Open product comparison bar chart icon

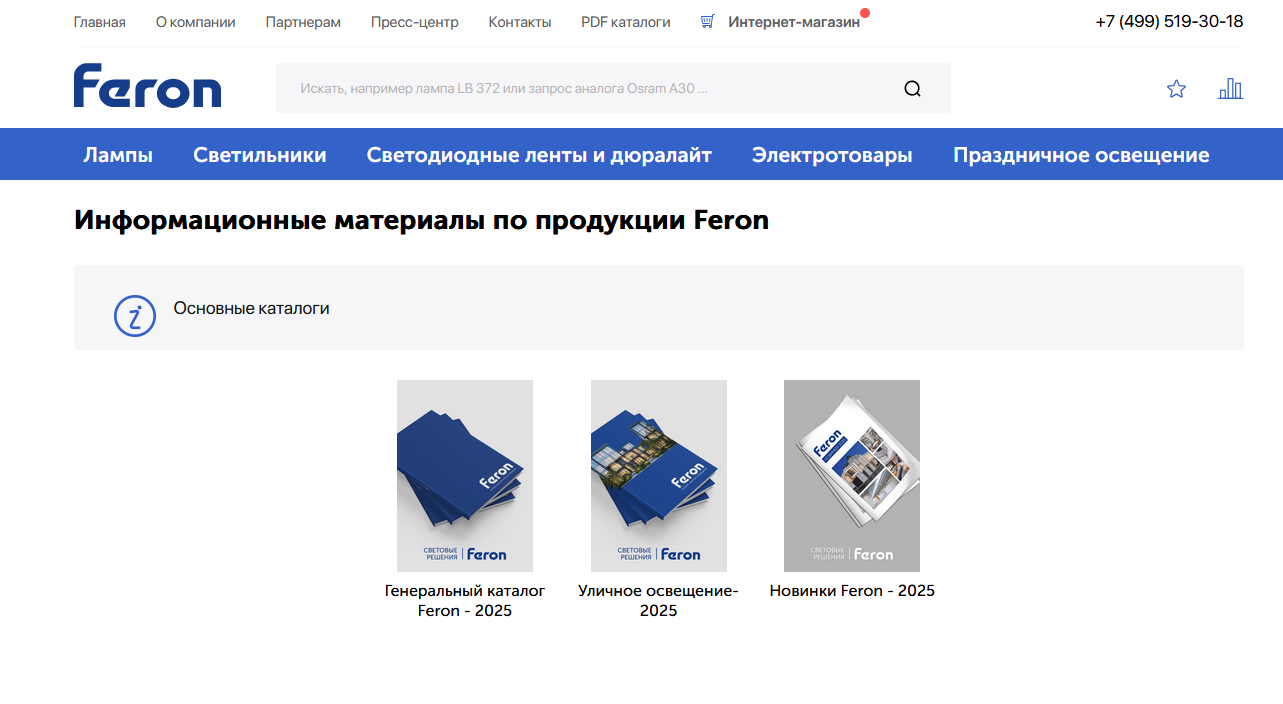(x=1230, y=89)
